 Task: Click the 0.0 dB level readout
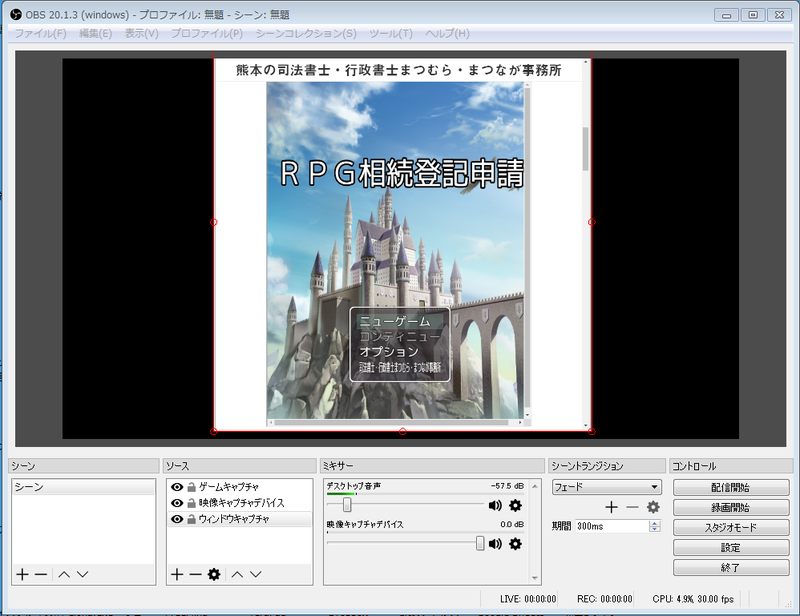512,524
